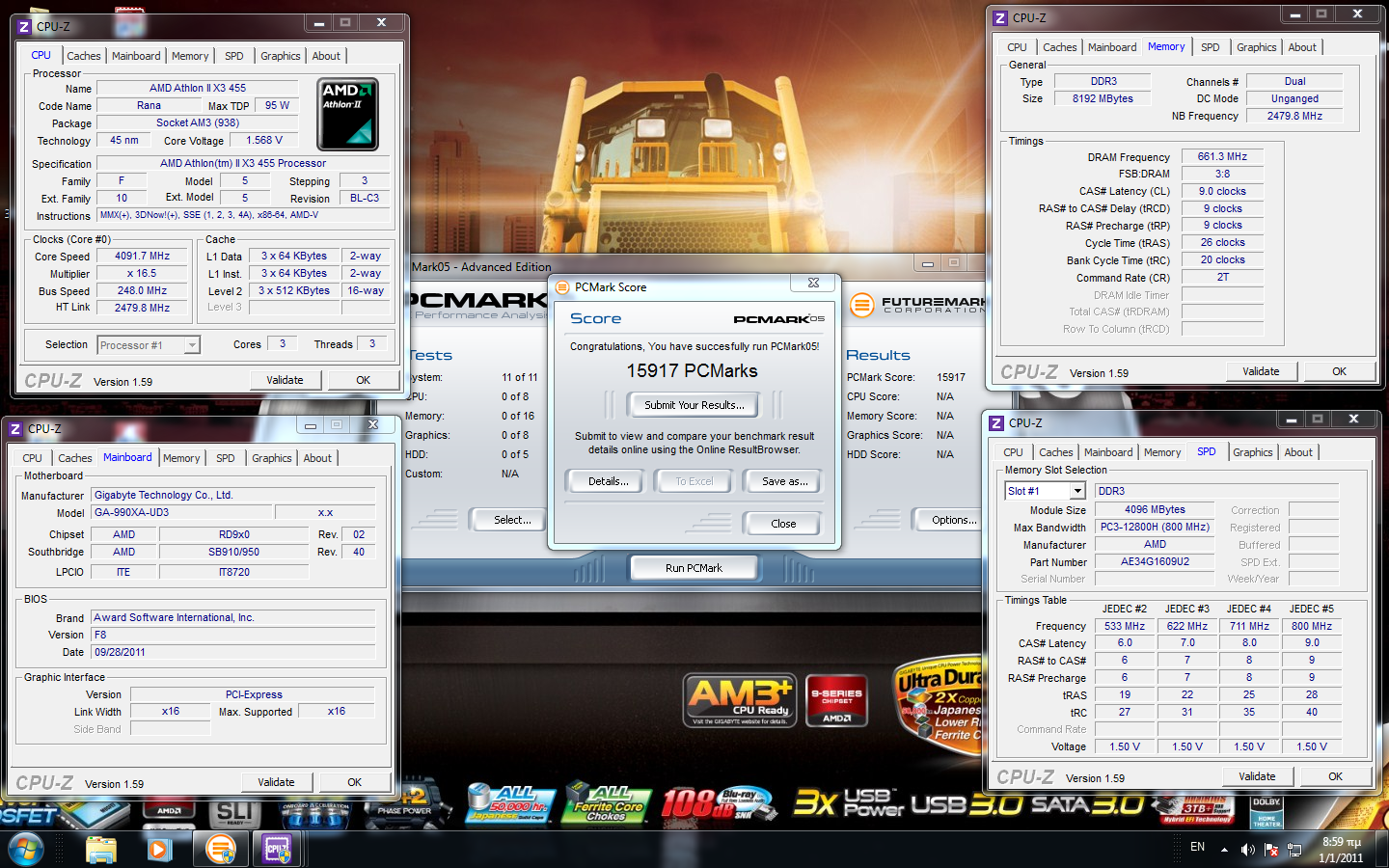Viewport: 1389px width, 868px height.
Task: Switch to PCMark05 taskbar icon
Action: pyautogui.click(x=221, y=850)
